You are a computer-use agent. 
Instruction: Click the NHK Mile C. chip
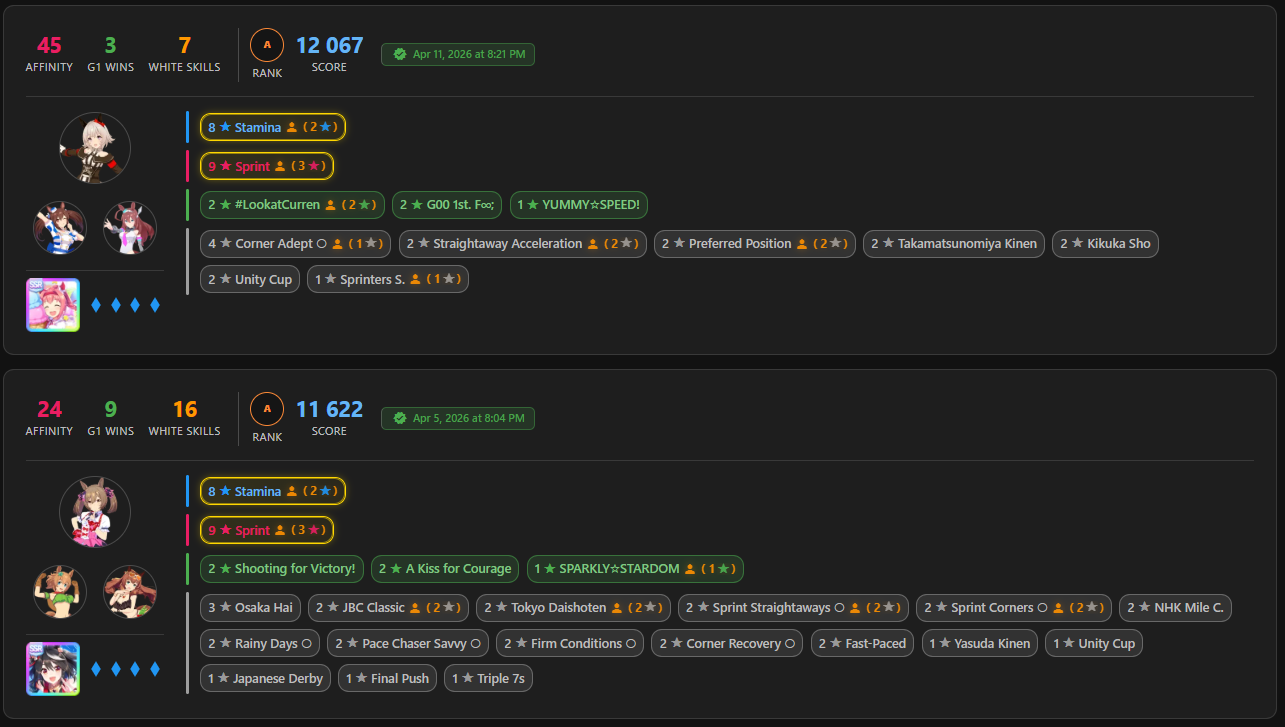[1175, 607]
